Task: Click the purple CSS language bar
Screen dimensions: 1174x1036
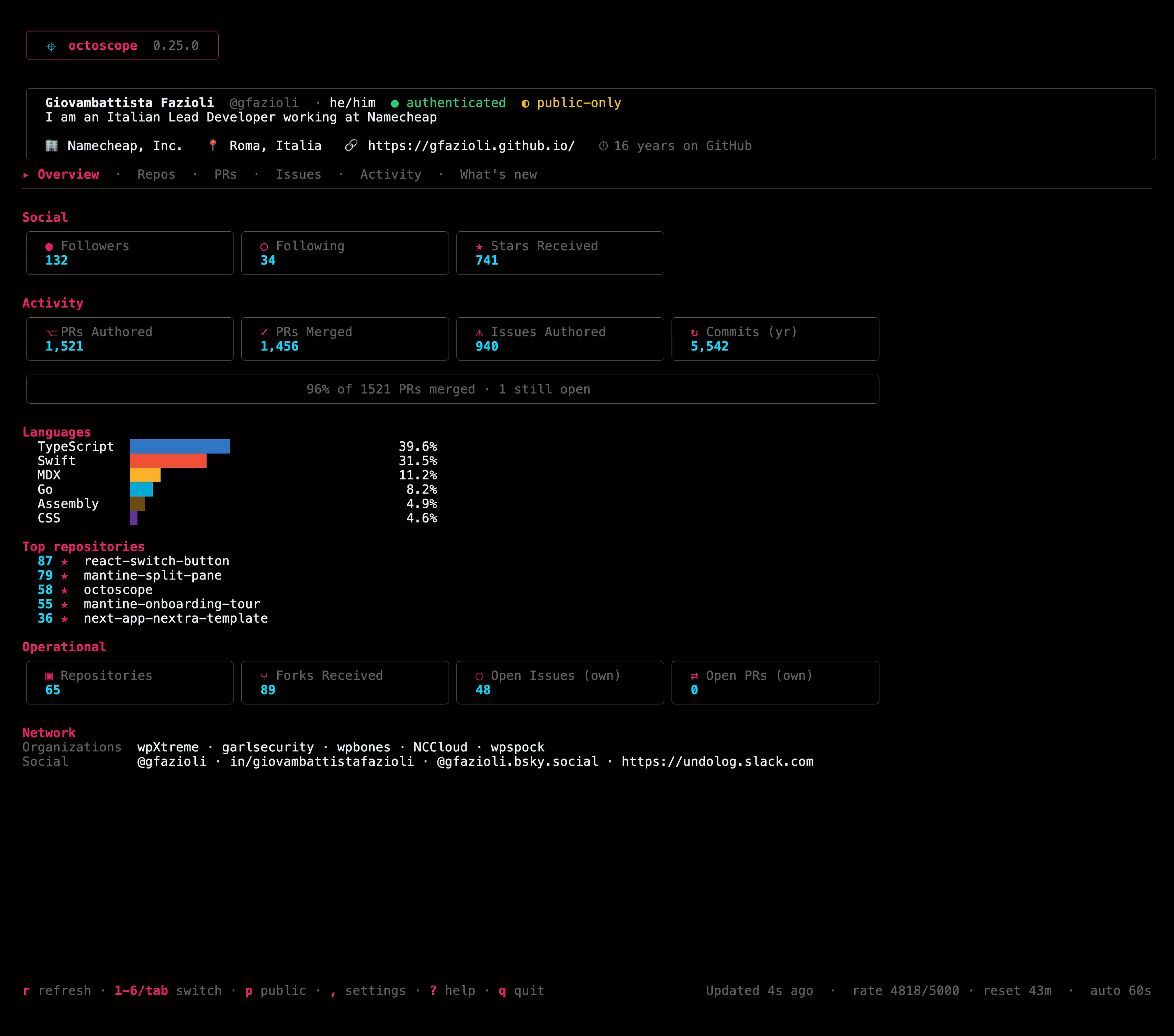Action: point(134,518)
